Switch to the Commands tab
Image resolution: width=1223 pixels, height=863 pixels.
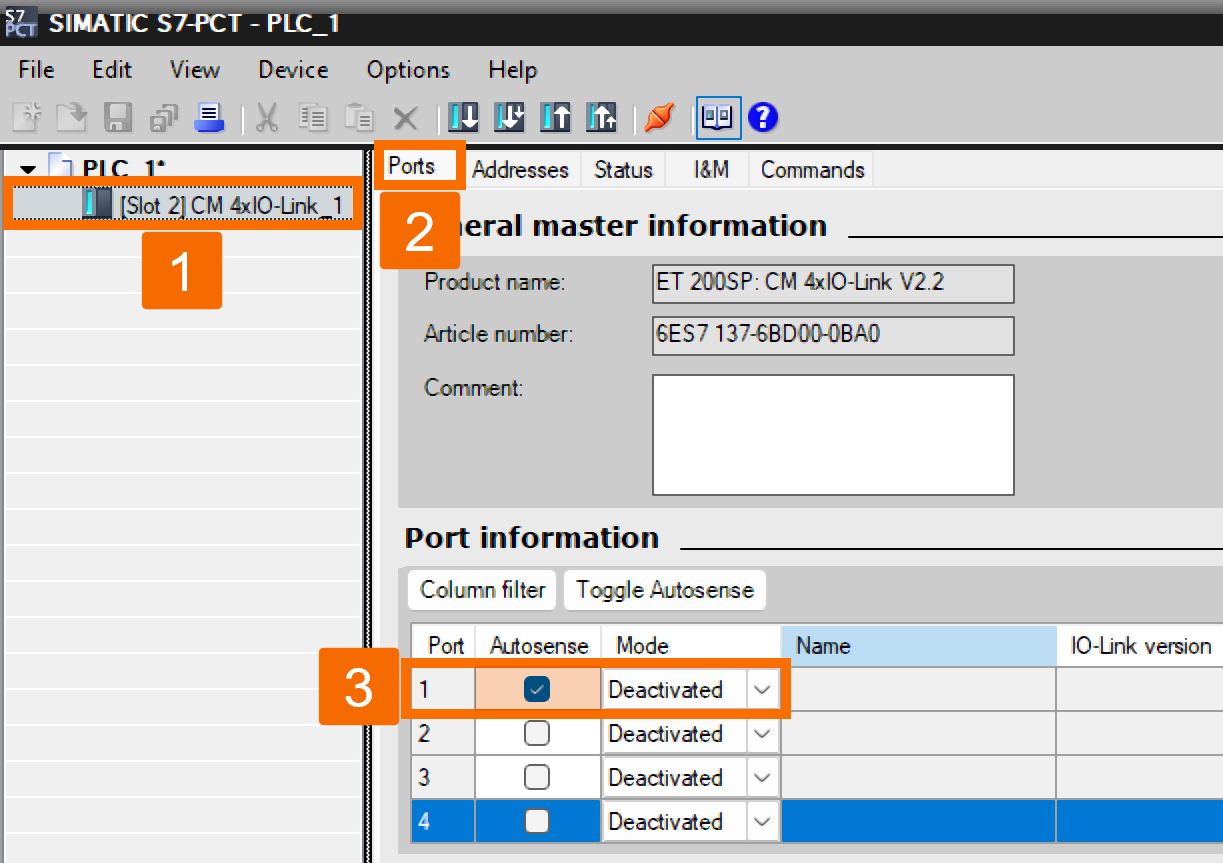click(x=812, y=170)
